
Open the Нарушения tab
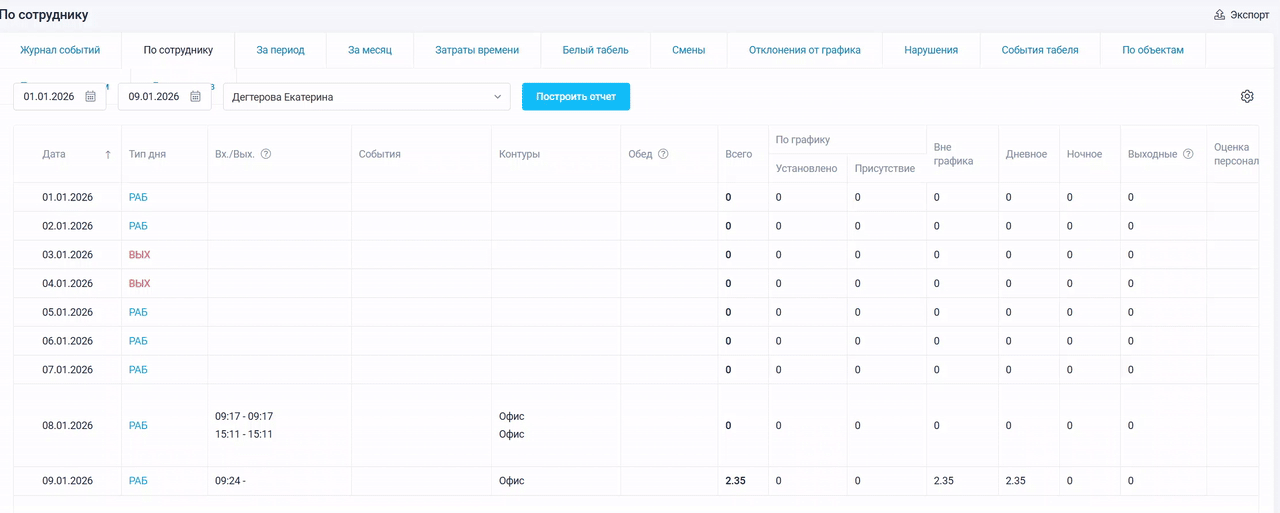(x=930, y=50)
